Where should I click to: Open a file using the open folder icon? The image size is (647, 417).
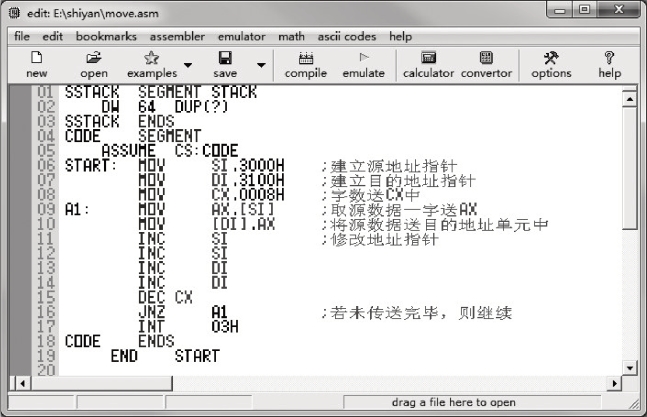click(94, 57)
